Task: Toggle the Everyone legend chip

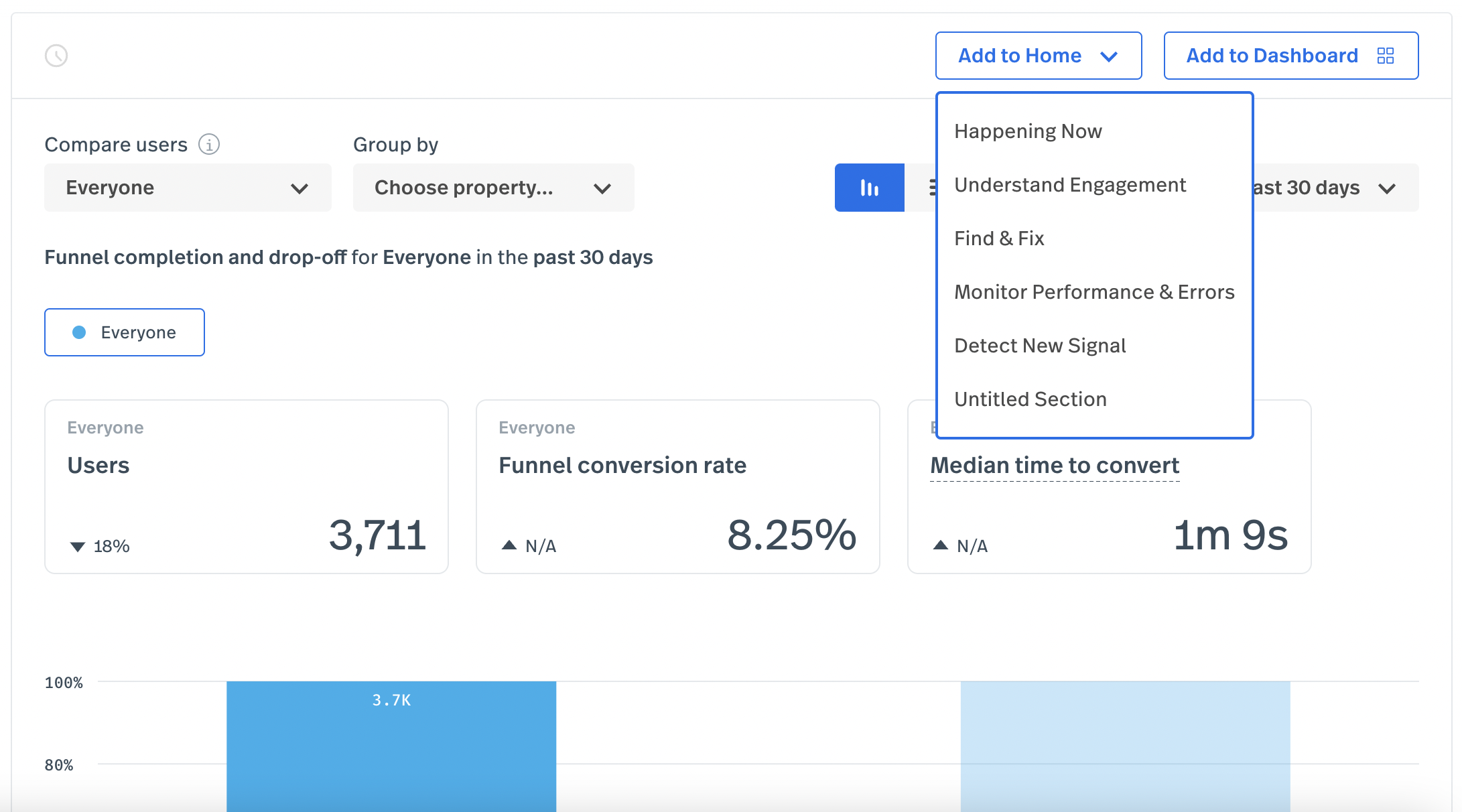Action: [125, 332]
